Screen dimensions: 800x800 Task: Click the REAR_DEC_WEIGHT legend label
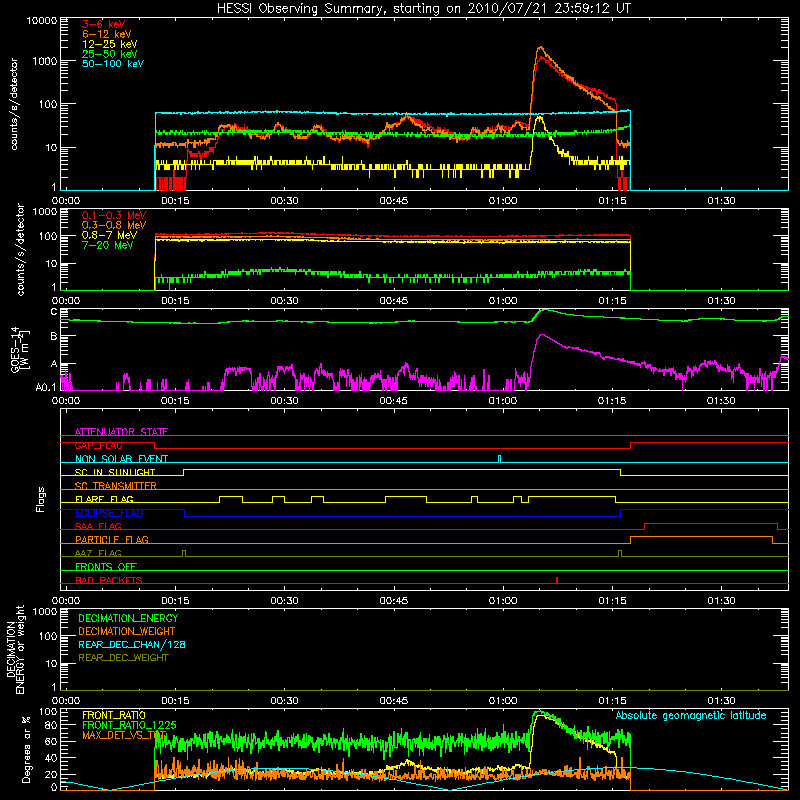coord(123,658)
